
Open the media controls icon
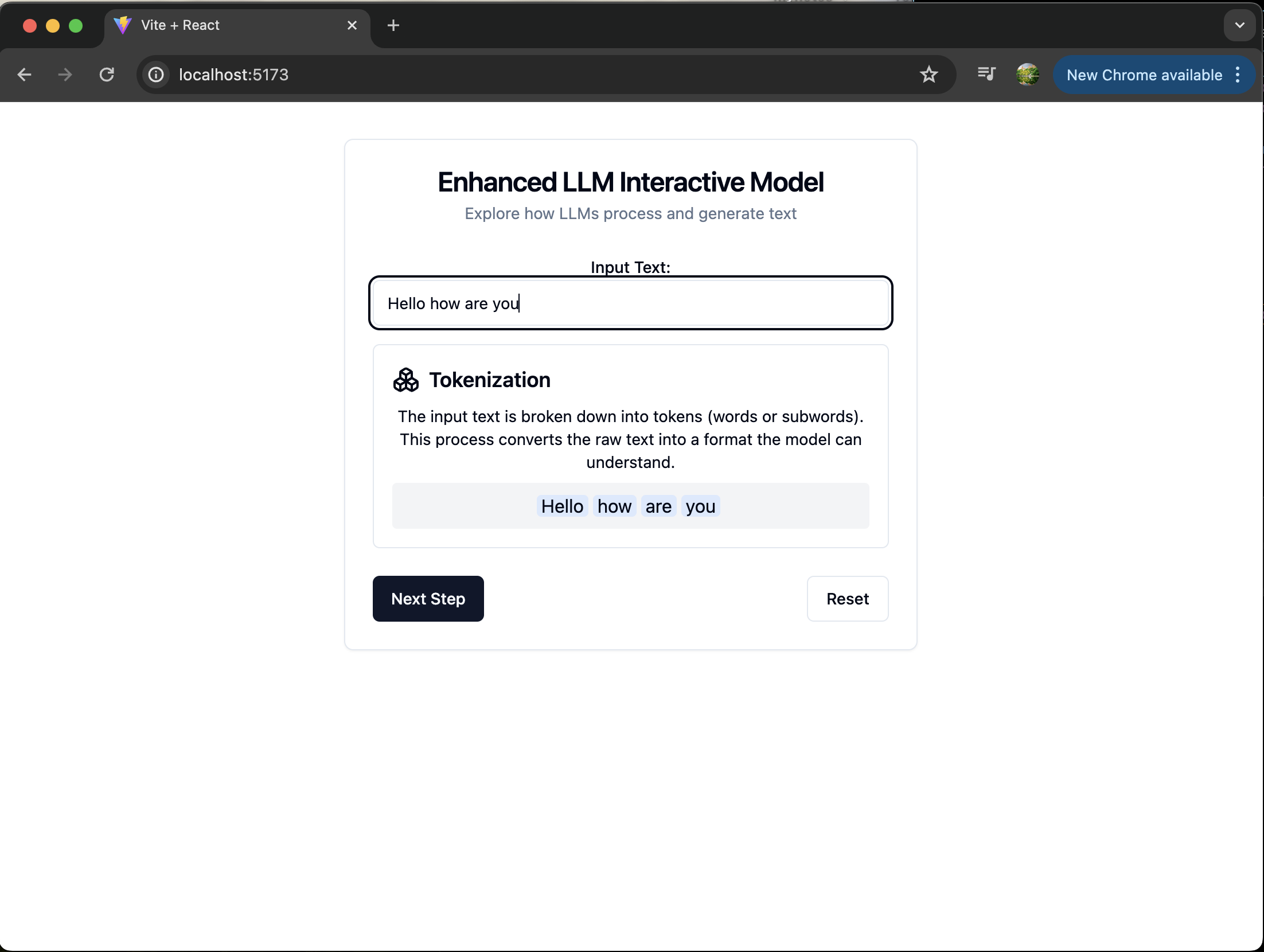[x=986, y=75]
